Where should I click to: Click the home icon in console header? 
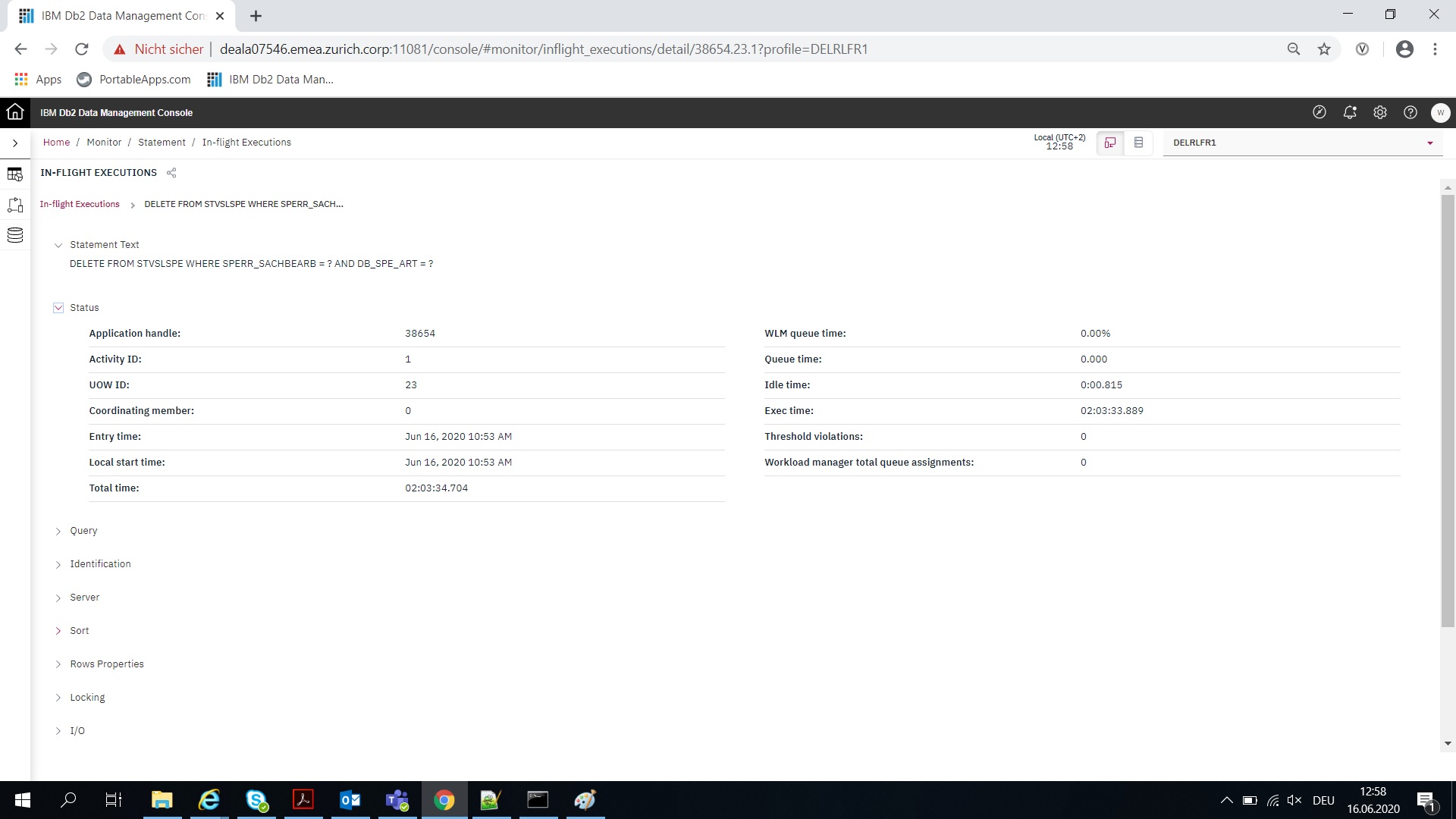point(15,112)
